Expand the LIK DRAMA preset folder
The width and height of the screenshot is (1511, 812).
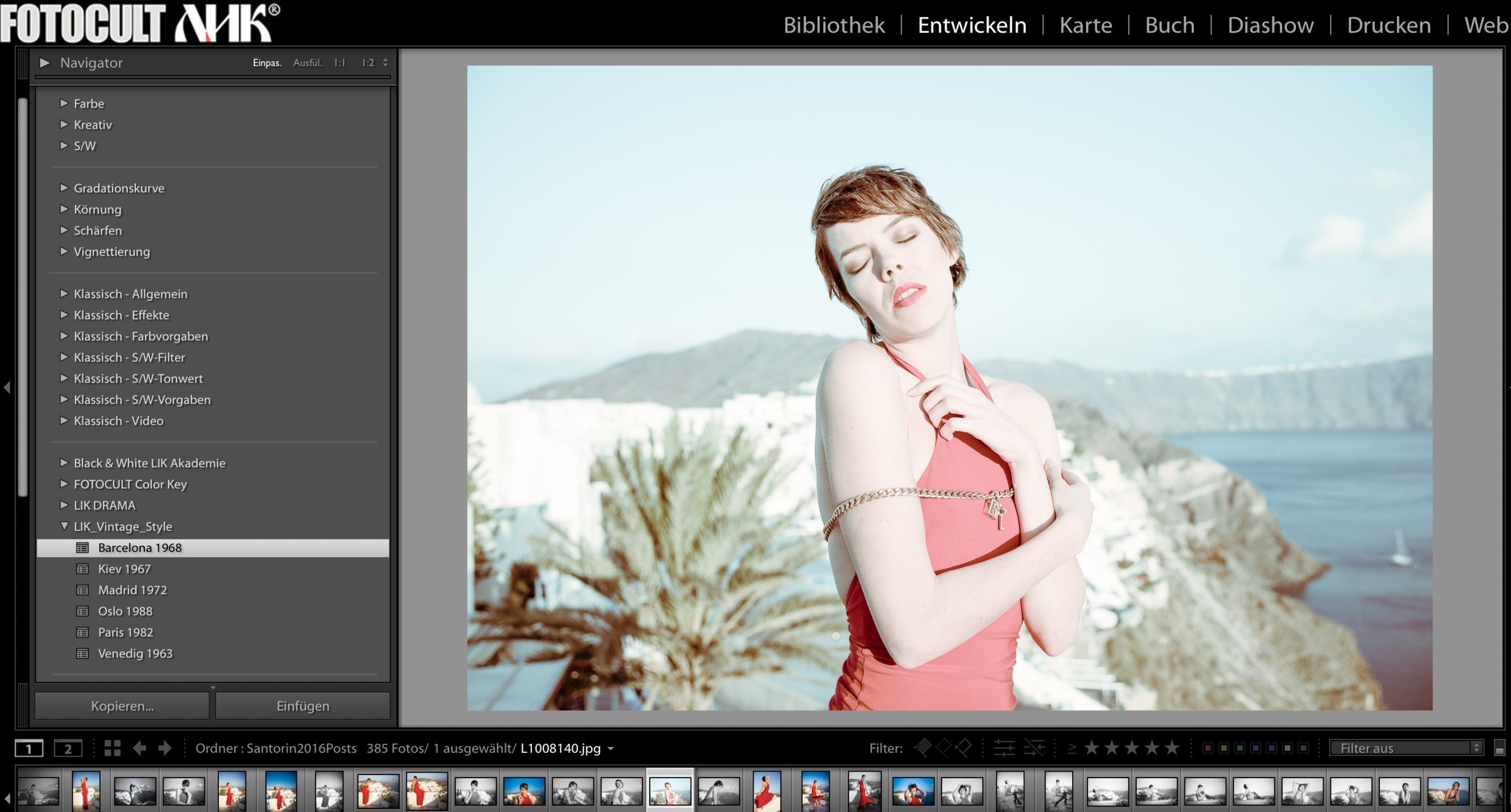pyautogui.click(x=63, y=505)
